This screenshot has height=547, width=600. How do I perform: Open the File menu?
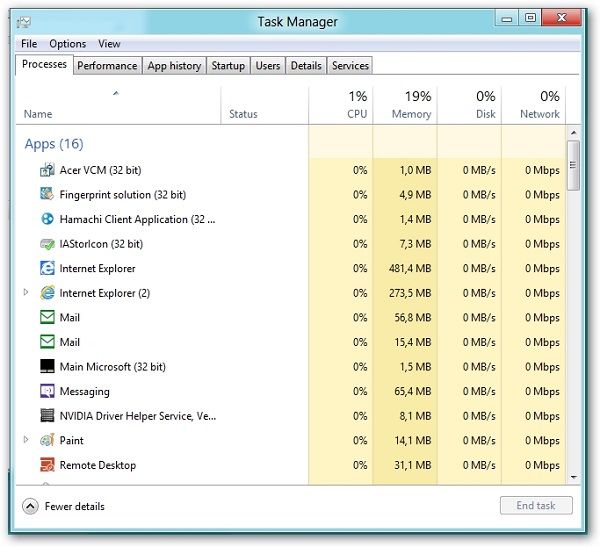pyautogui.click(x=29, y=44)
